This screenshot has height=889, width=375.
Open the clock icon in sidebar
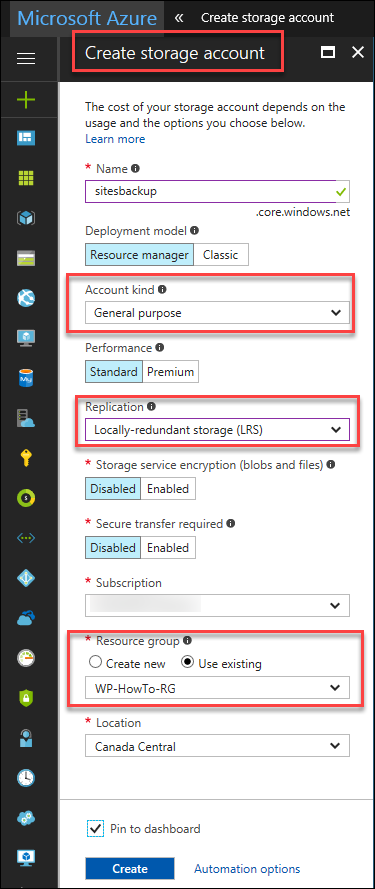click(26, 777)
